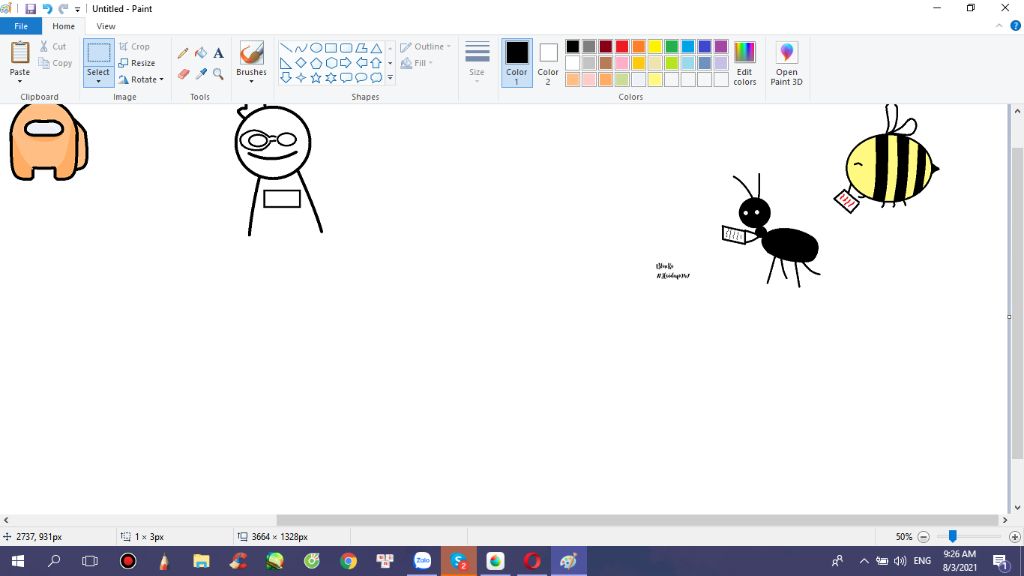Click the horizontal scrollbar left arrow
The image size is (1024, 576).
[6, 520]
